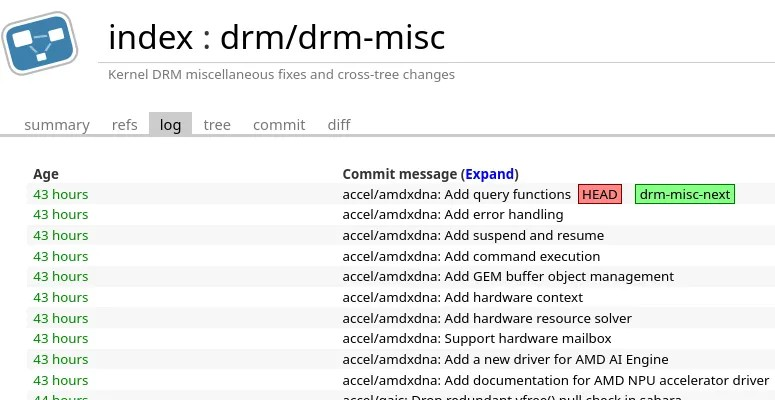Click the cgit logo icon
The width and height of the screenshot is (775, 400).
40,43
